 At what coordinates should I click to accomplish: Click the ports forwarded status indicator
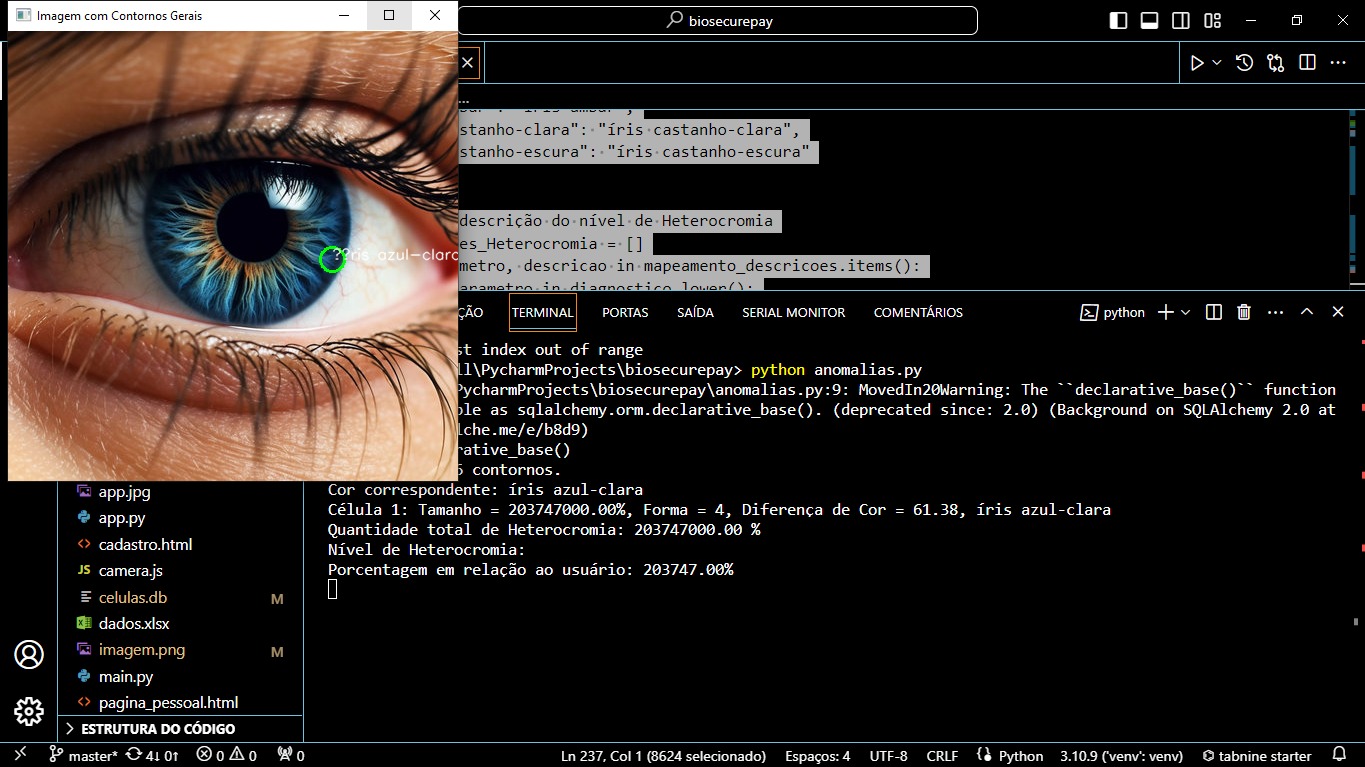(291, 756)
